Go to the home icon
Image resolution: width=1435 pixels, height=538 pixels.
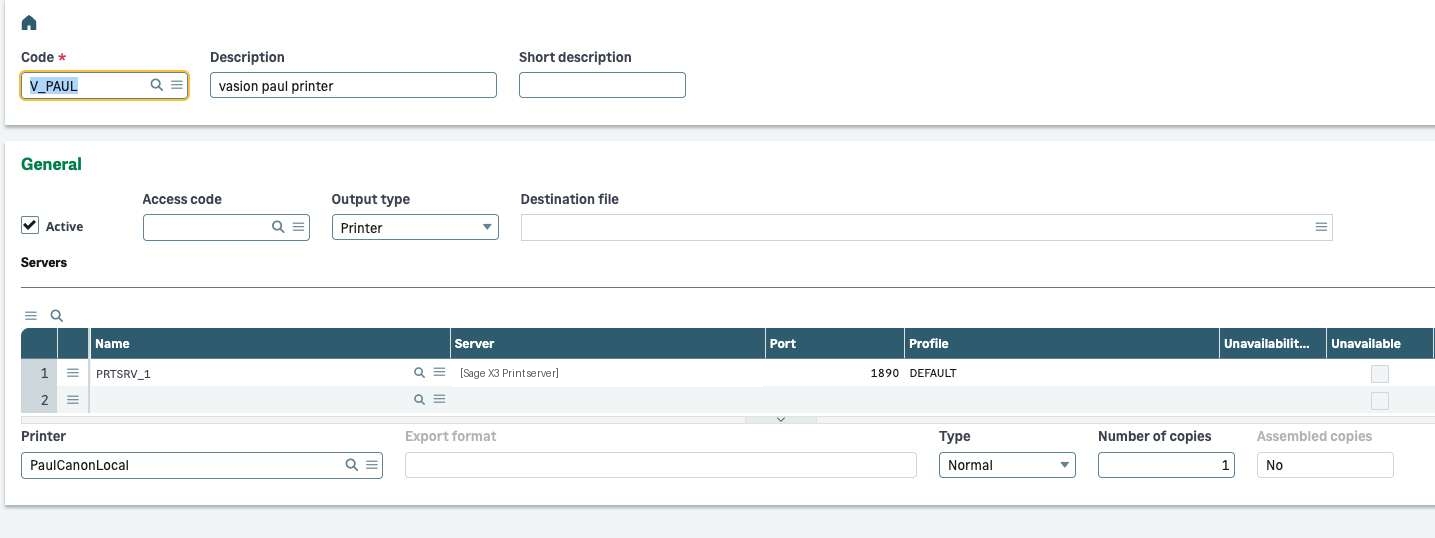(x=29, y=22)
